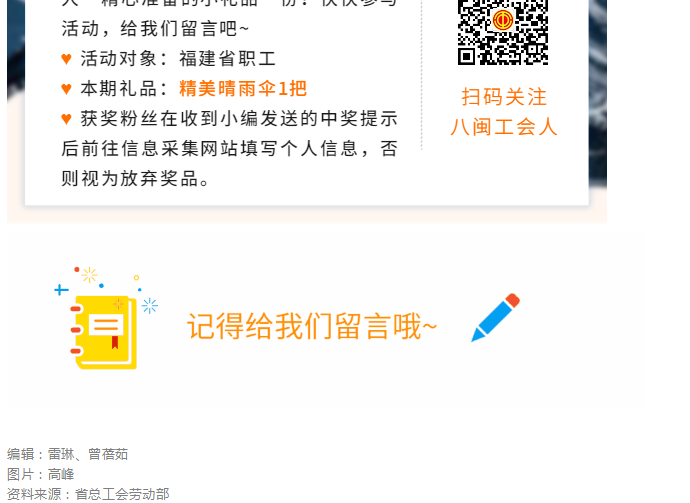690x503 pixels.
Task: Click the gold emblem inside the QR code
Action: click(x=503, y=20)
